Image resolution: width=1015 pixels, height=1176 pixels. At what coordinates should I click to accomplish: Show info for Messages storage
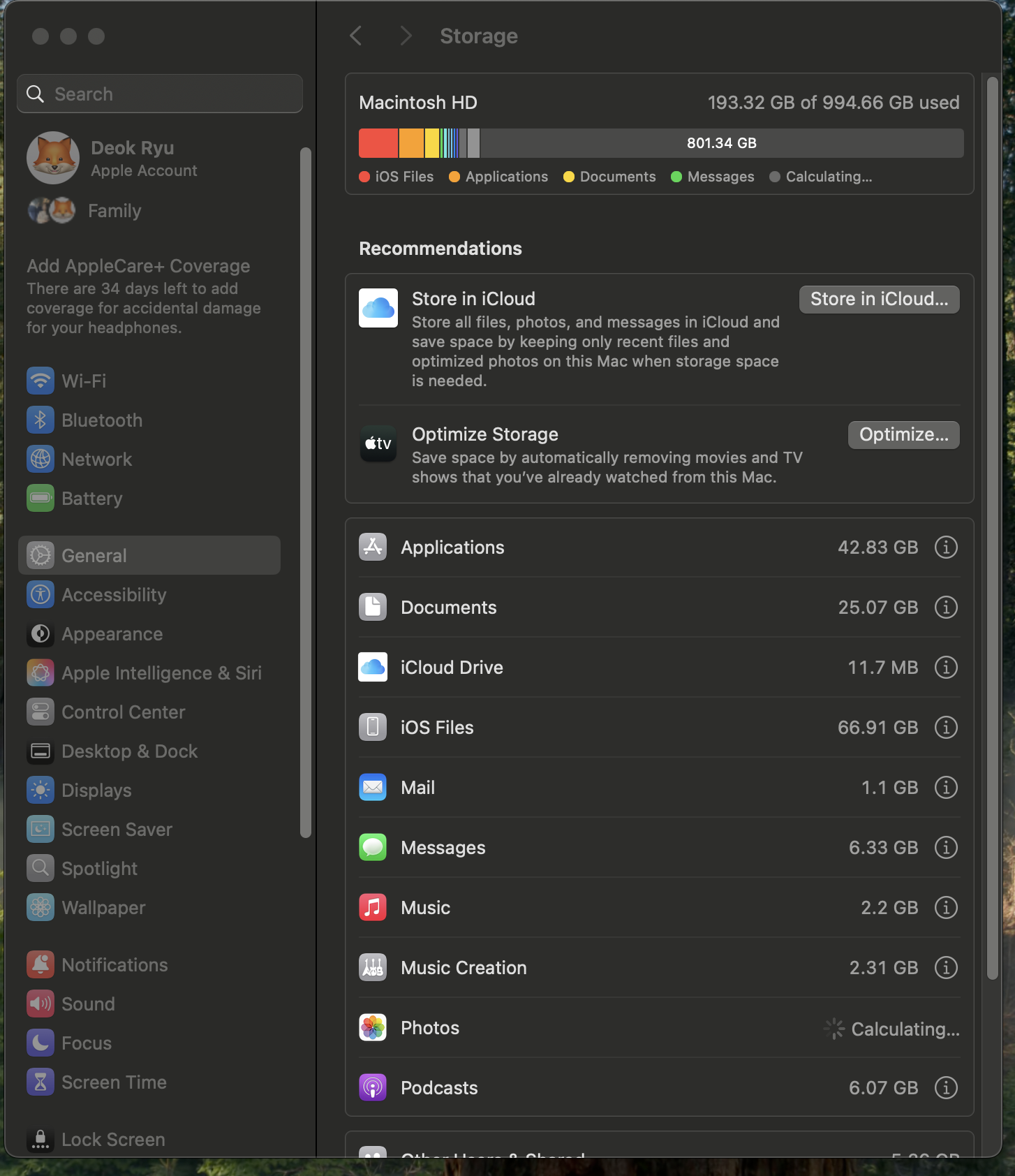point(946,847)
